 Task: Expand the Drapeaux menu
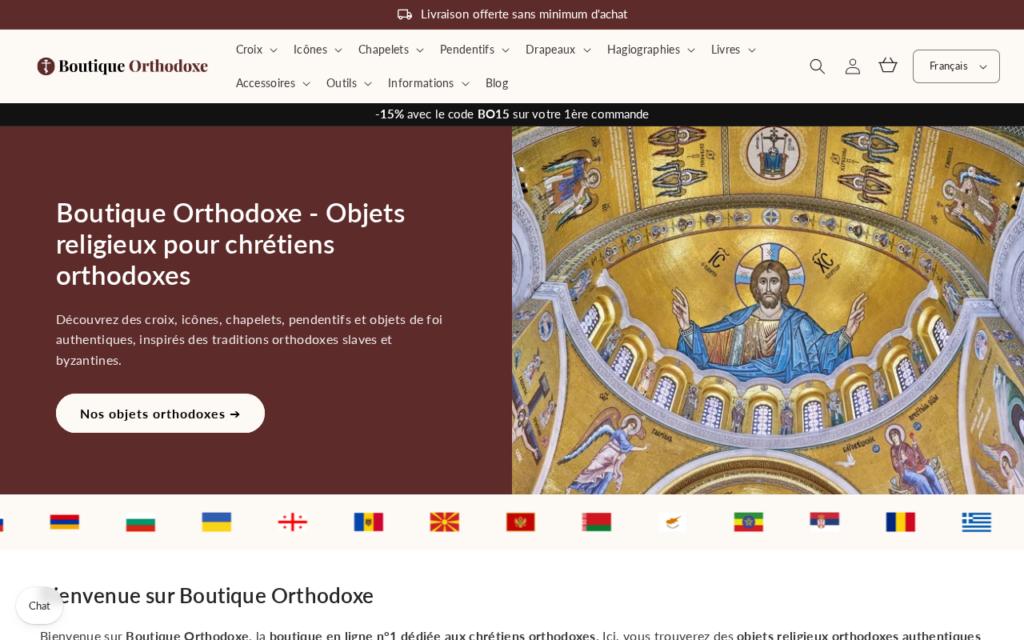click(558, 50)
